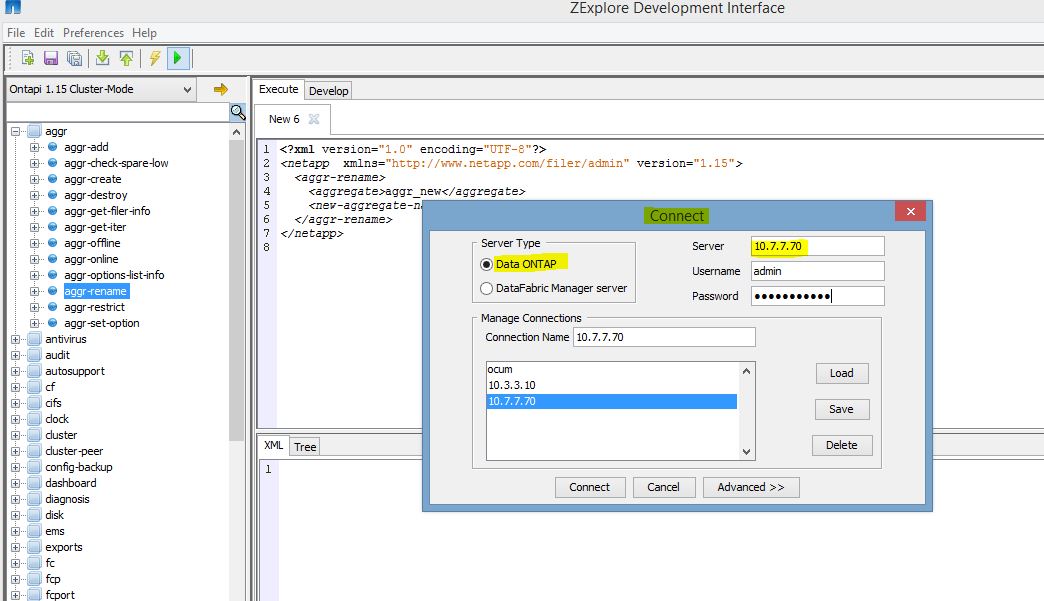1044x601 pixels.
Task: Click inside the Username input field
Action: click(815, 271)
